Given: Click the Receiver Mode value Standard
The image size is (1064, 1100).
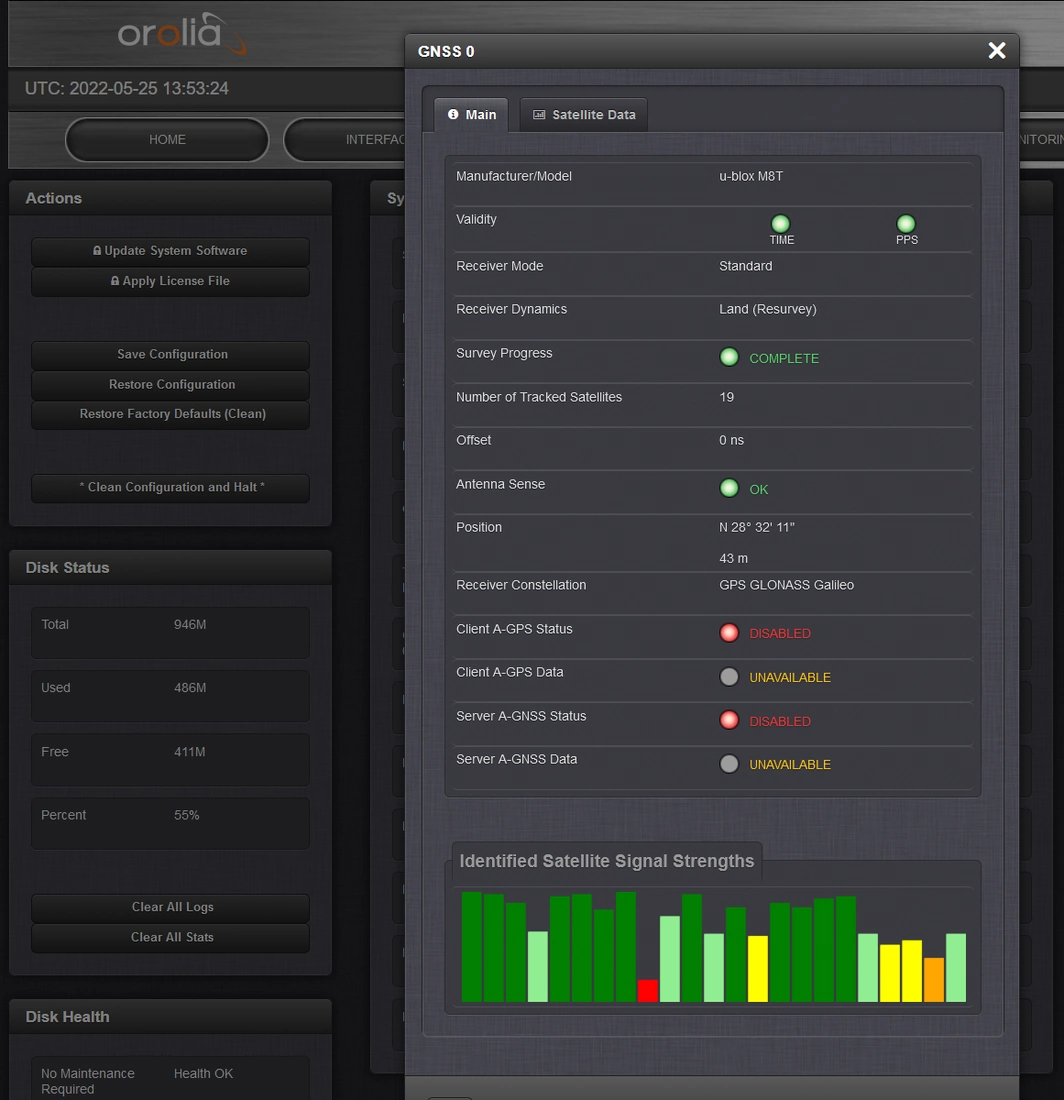Looking at the screenshot, I should coord(746,266).
